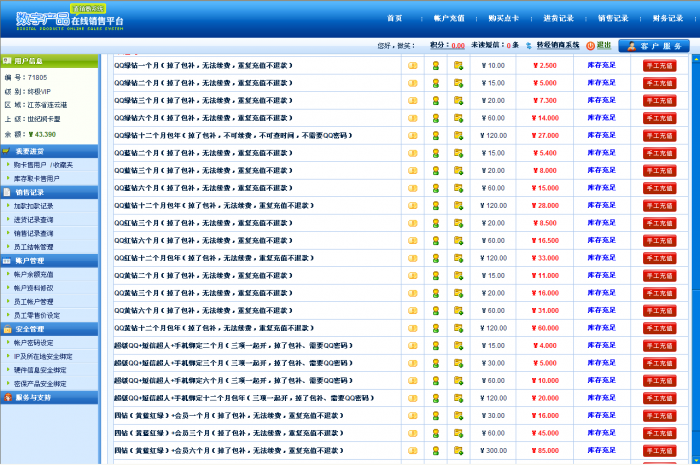Click the product list scrollbar down arrow
This screenshot has width=700, height=465.
pos(696,460)
